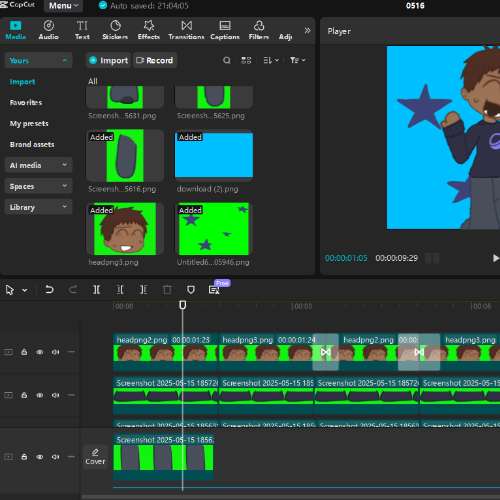
Task: Open the sort order dropdown
Action: click(271, 60)
